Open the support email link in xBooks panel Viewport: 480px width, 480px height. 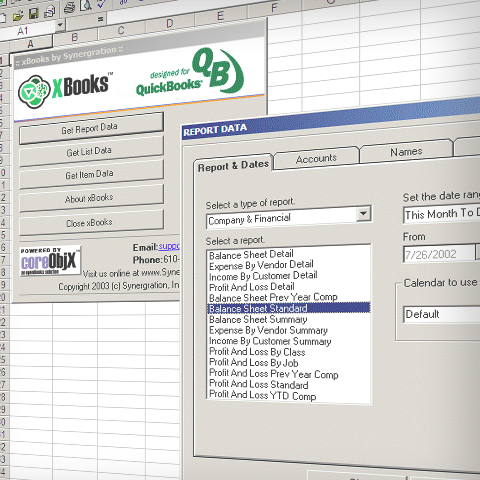coord(169,246)
